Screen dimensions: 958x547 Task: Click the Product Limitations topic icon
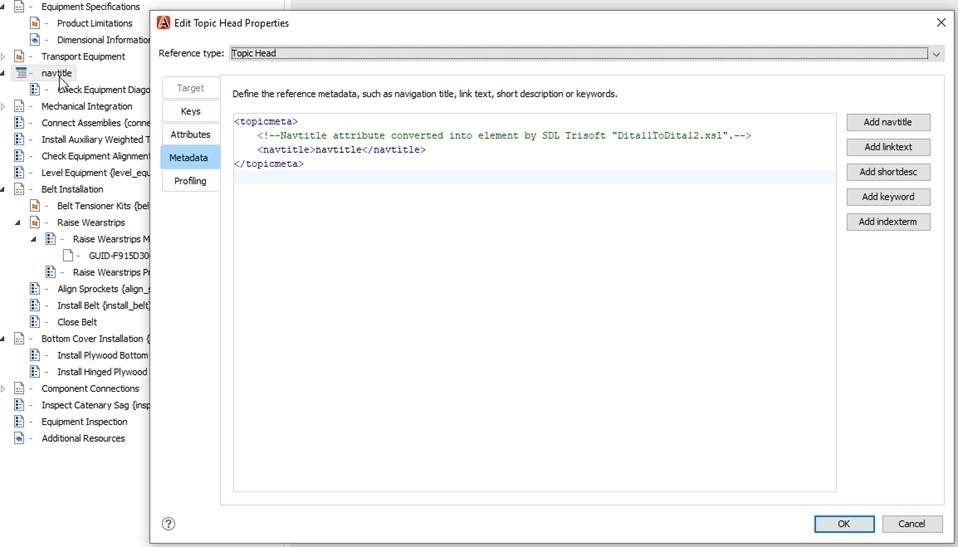[x=35, y=23]
